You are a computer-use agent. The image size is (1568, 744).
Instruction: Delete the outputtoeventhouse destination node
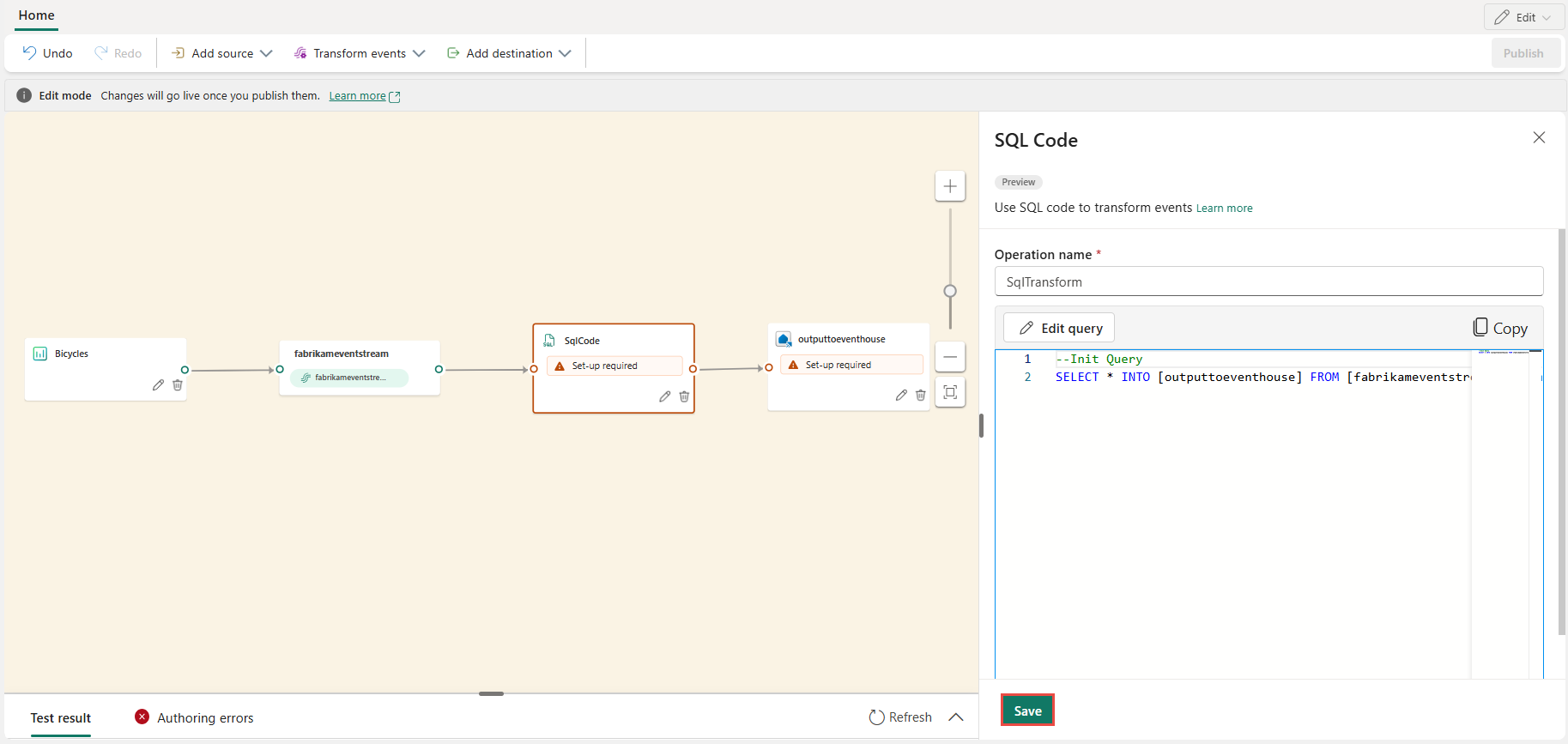point(921,395)
